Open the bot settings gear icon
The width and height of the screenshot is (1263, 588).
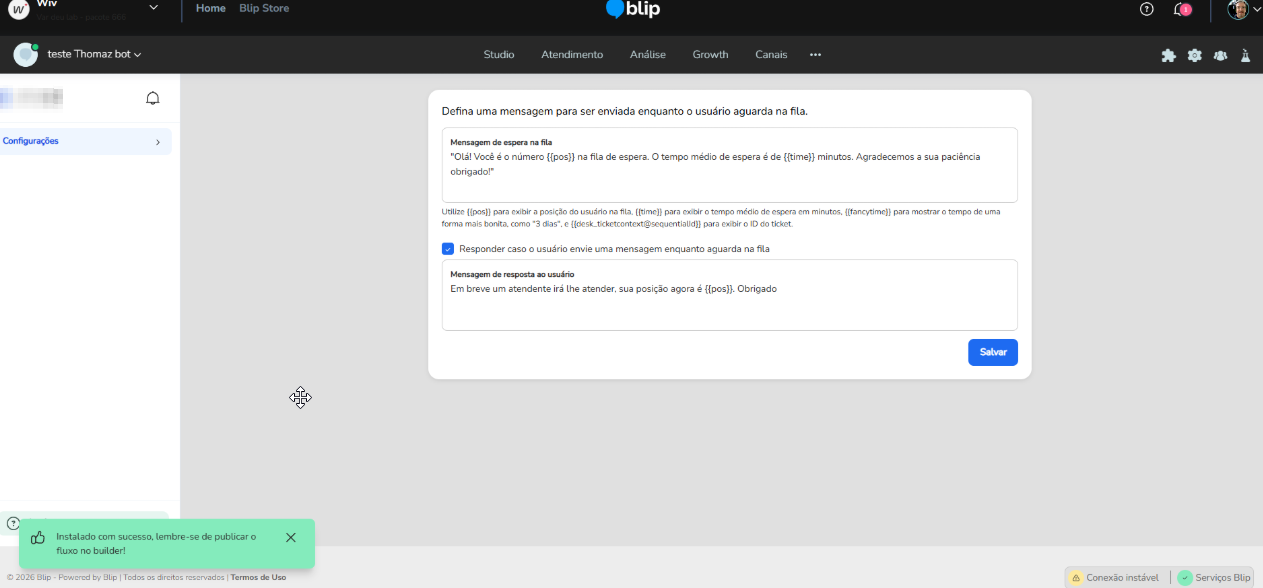(x=1194, y=55)
